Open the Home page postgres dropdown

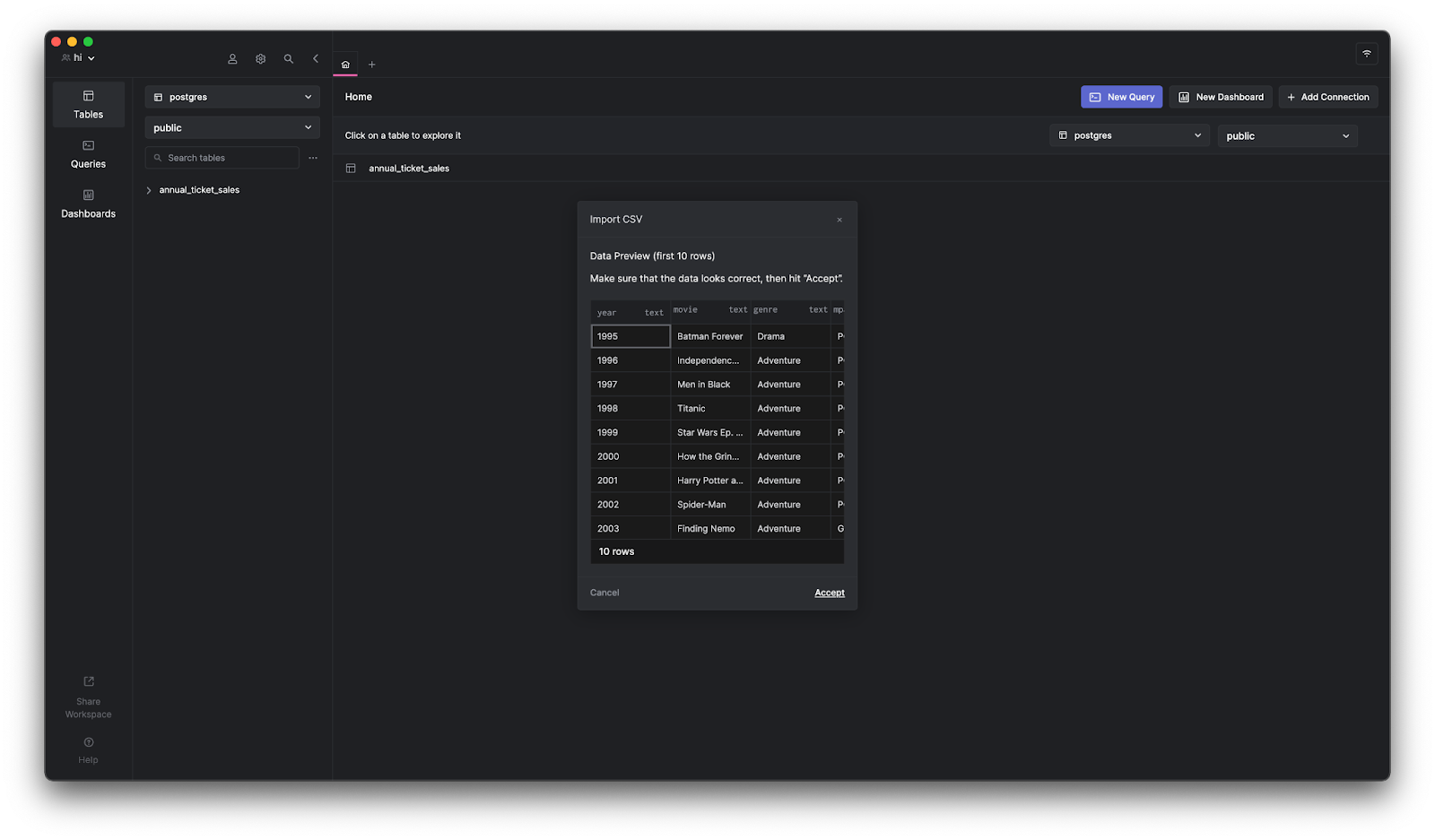(1130, 136)
